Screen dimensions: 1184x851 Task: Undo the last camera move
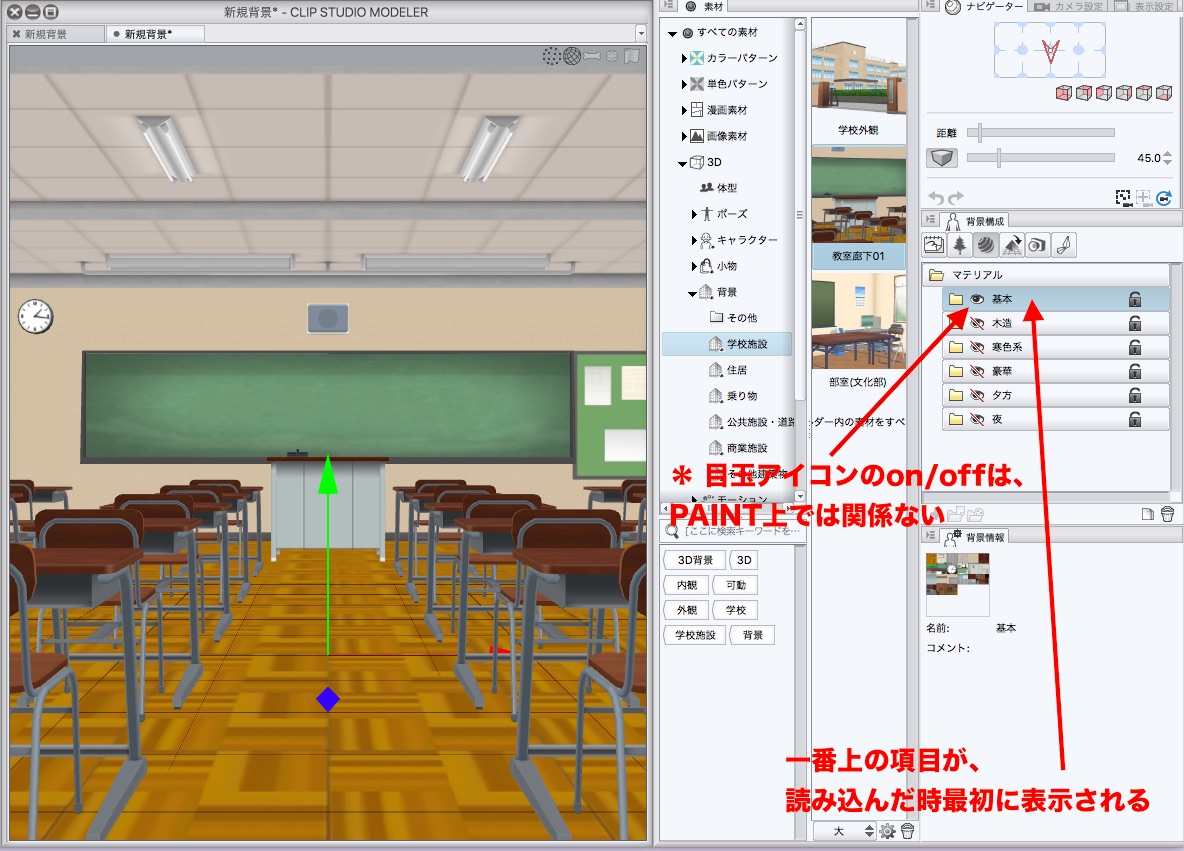(936, 198)
